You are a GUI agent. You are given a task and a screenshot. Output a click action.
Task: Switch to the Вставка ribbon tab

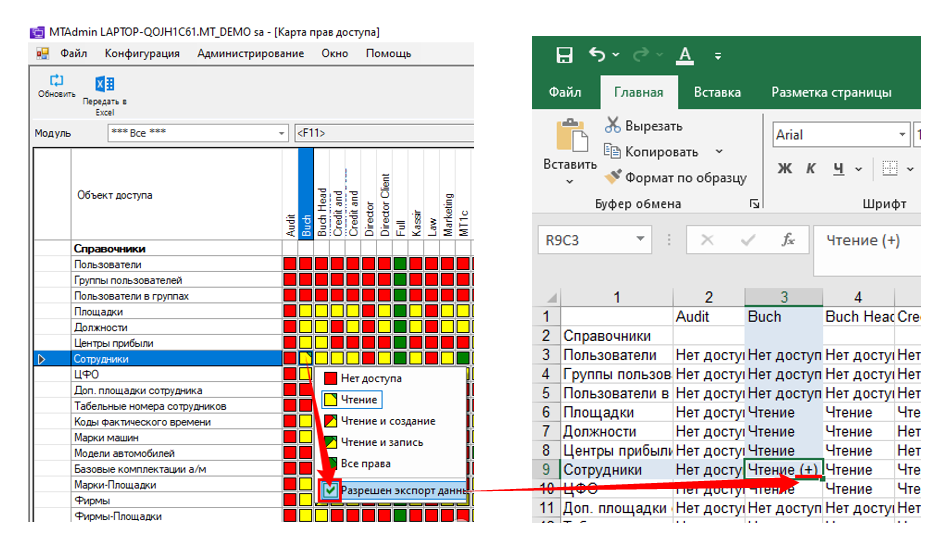click(717, 92)
